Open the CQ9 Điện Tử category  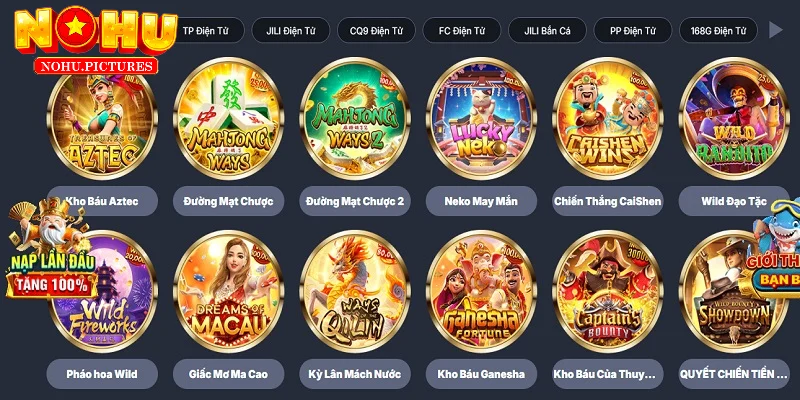tap(376, 31)
